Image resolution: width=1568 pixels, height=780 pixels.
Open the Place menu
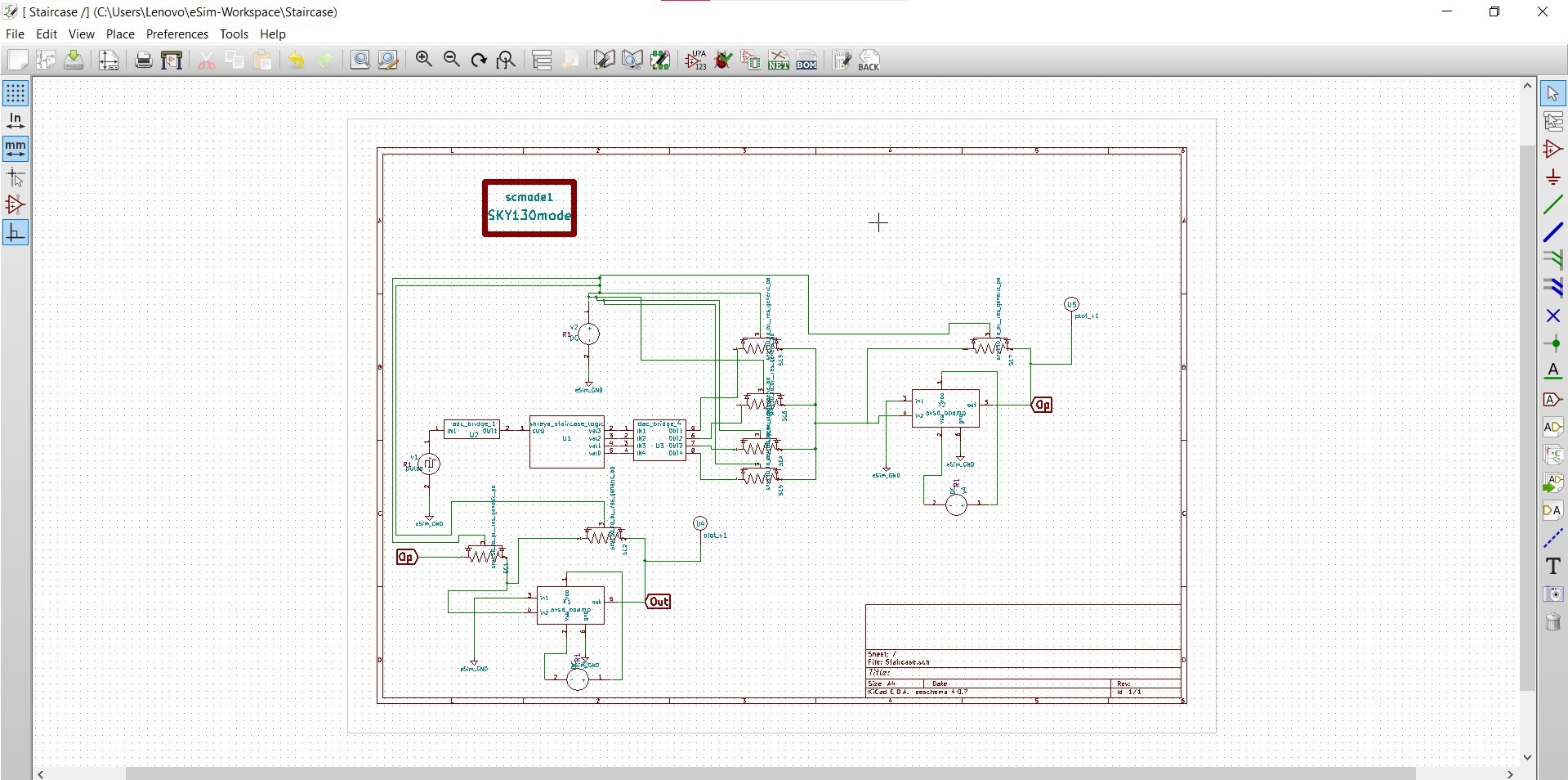tap(120, 34)
